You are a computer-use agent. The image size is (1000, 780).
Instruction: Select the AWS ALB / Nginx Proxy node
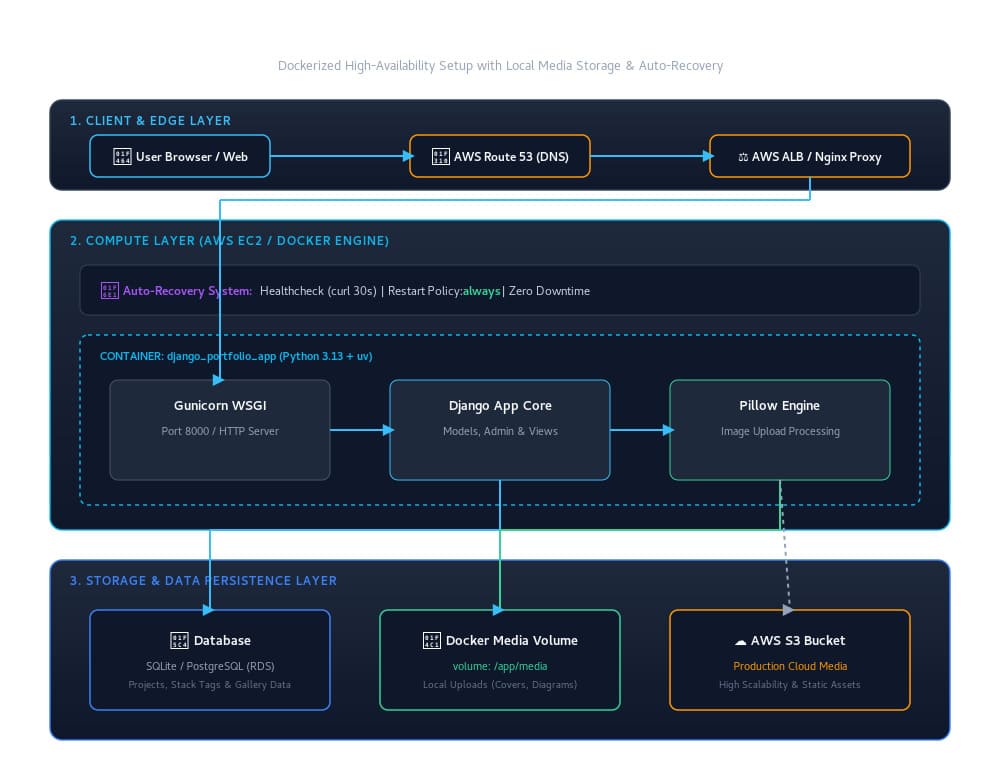click(809, 156)
